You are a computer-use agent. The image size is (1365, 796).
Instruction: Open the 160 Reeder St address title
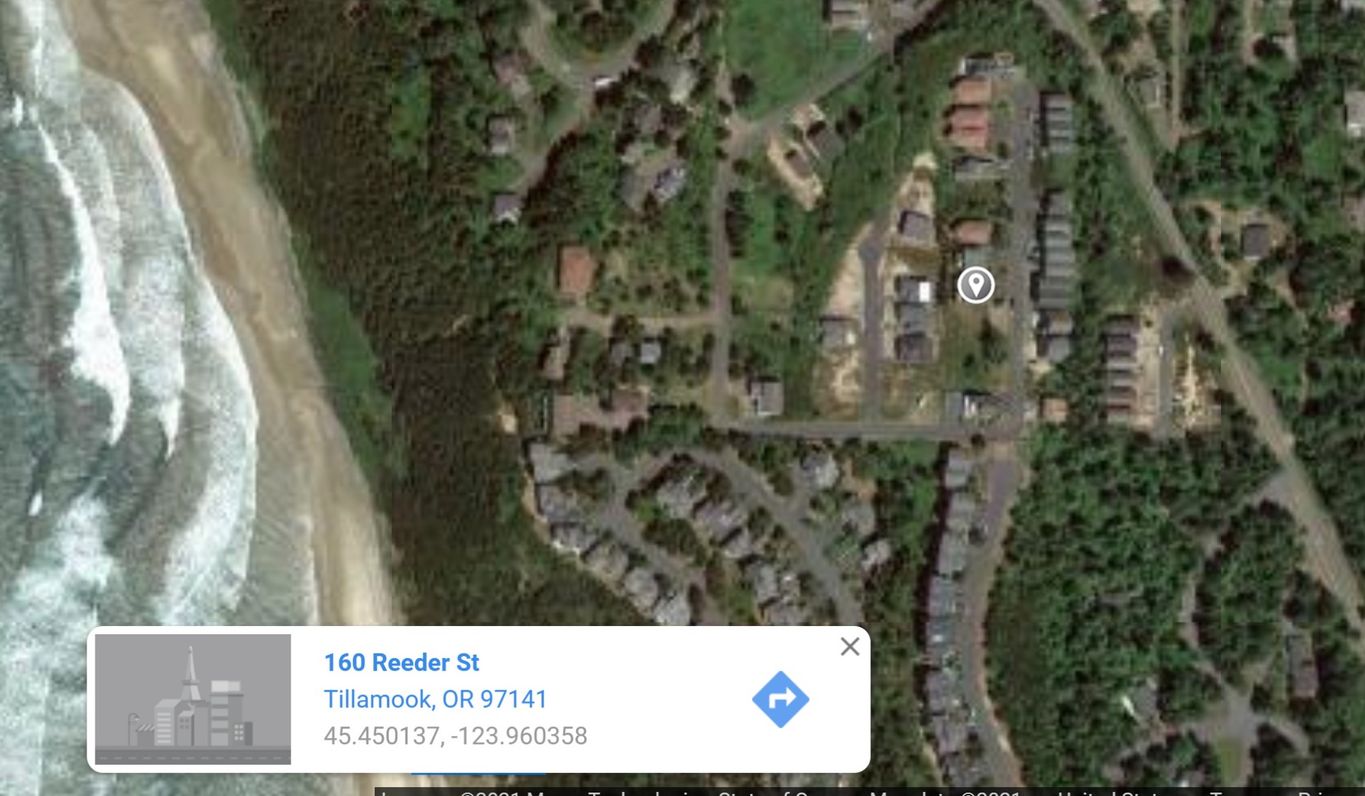[401, 662]
